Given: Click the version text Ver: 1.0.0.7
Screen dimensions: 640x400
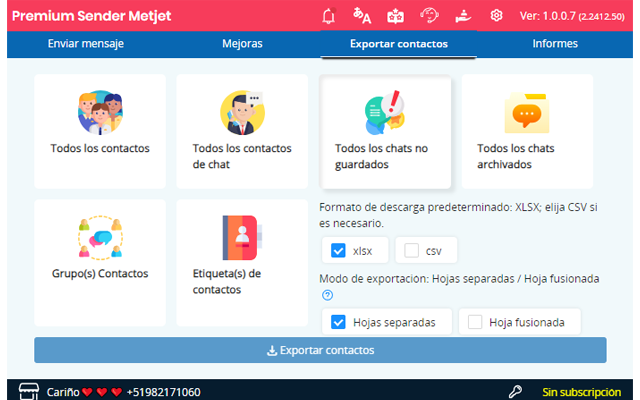Looking at the screenshot, I should coord(572,16).
